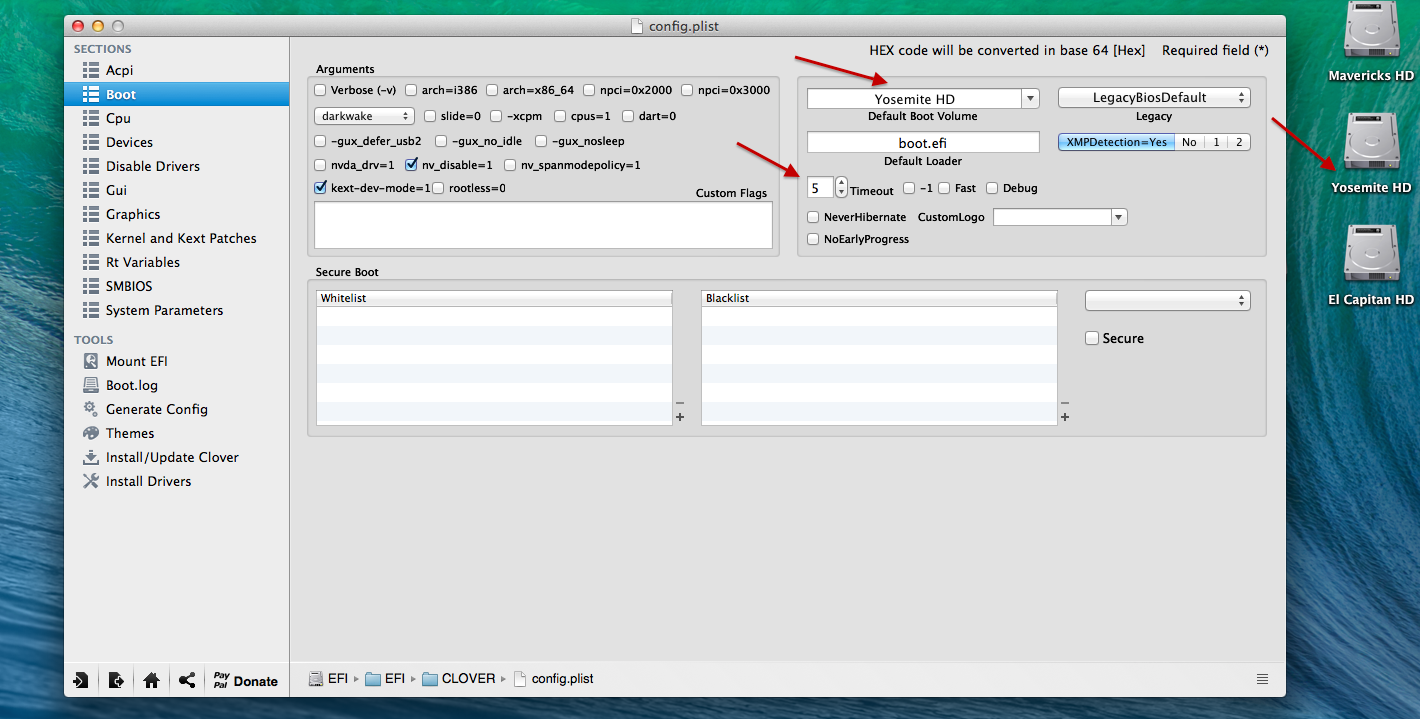This screenshot has width=1420, height=719.
Task: Click config.plist in the path bar
Action: click(553, 678)
